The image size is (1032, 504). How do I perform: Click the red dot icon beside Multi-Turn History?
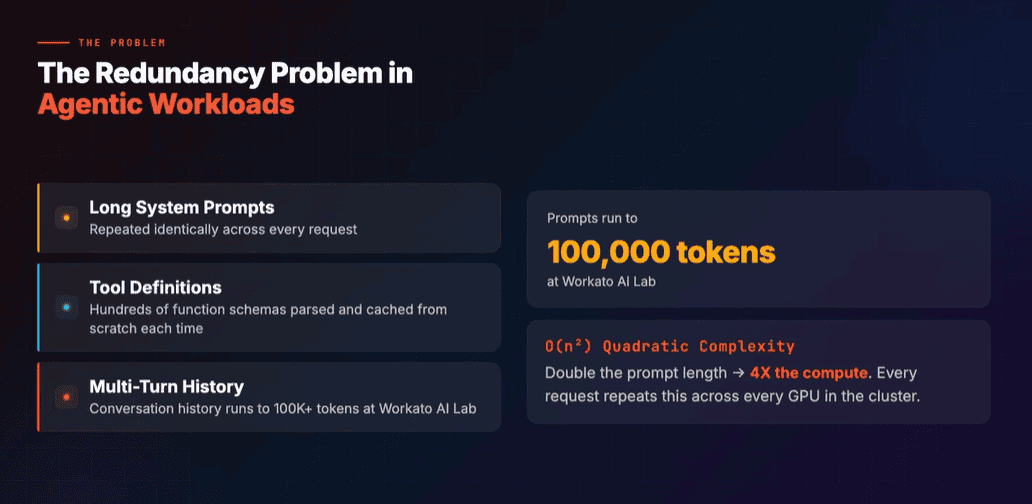pyautogui.click(x=66, y=397)
